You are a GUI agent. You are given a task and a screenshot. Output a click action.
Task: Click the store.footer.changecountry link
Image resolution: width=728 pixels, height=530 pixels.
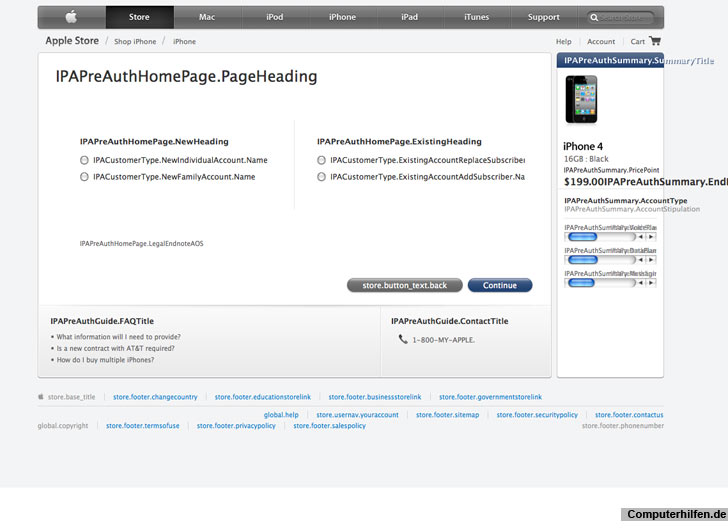pyautogui.click(x=155, y=397)
